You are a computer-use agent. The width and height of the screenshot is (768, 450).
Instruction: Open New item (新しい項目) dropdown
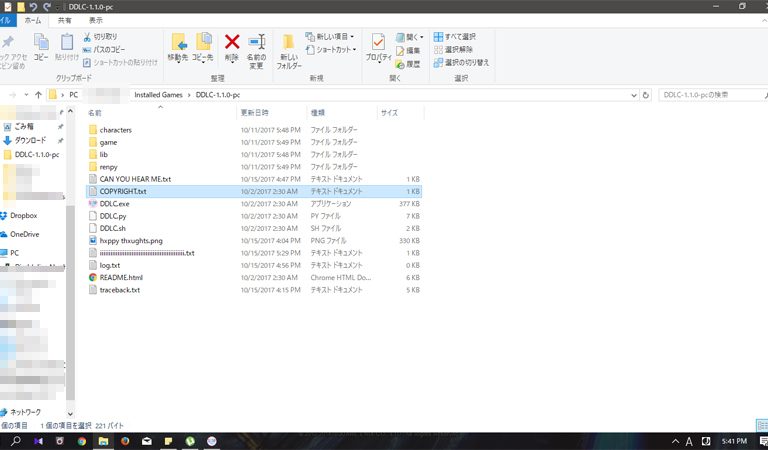pyautogui.click(x=330, y=37)
